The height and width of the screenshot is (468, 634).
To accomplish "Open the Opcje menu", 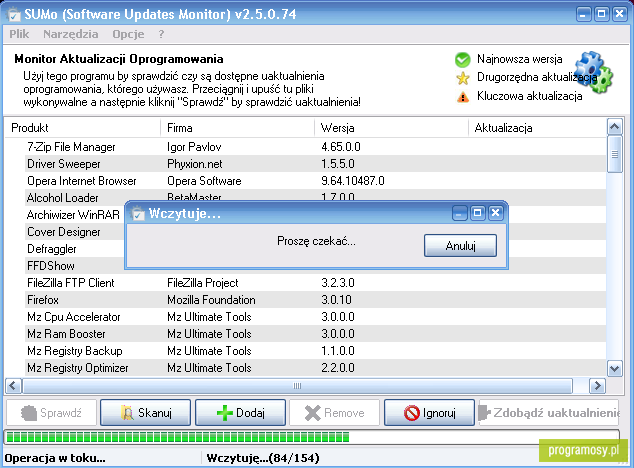I will [x=128, y=34].
